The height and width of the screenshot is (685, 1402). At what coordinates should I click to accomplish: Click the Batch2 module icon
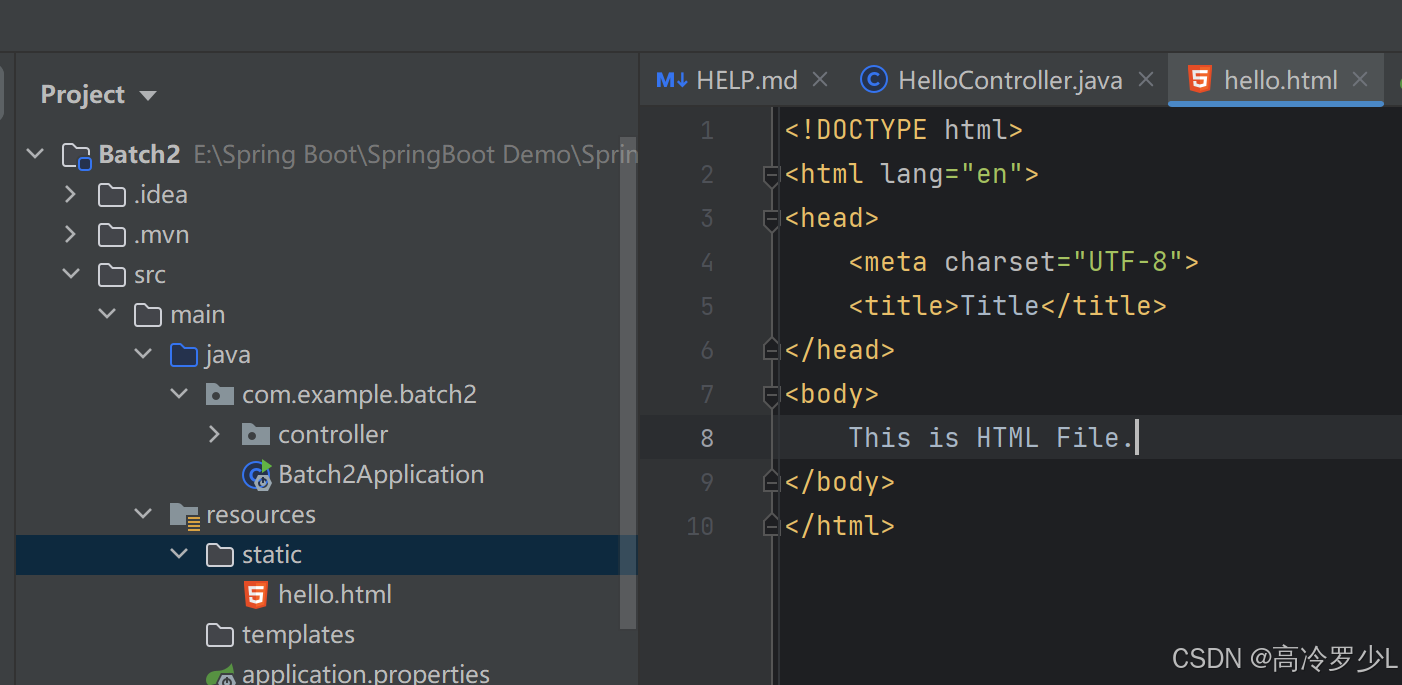pyautogui.click(x=77, y=155)
